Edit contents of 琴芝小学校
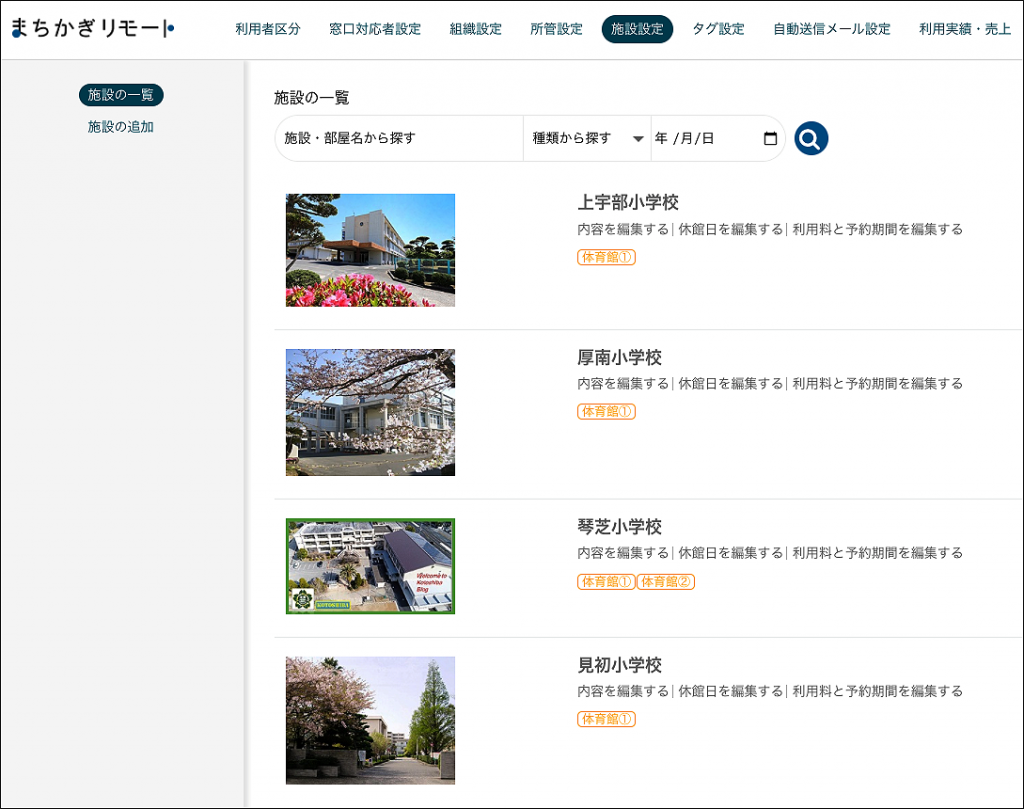The width and height of the screenshot is (1024, 809). click(623, 553)
